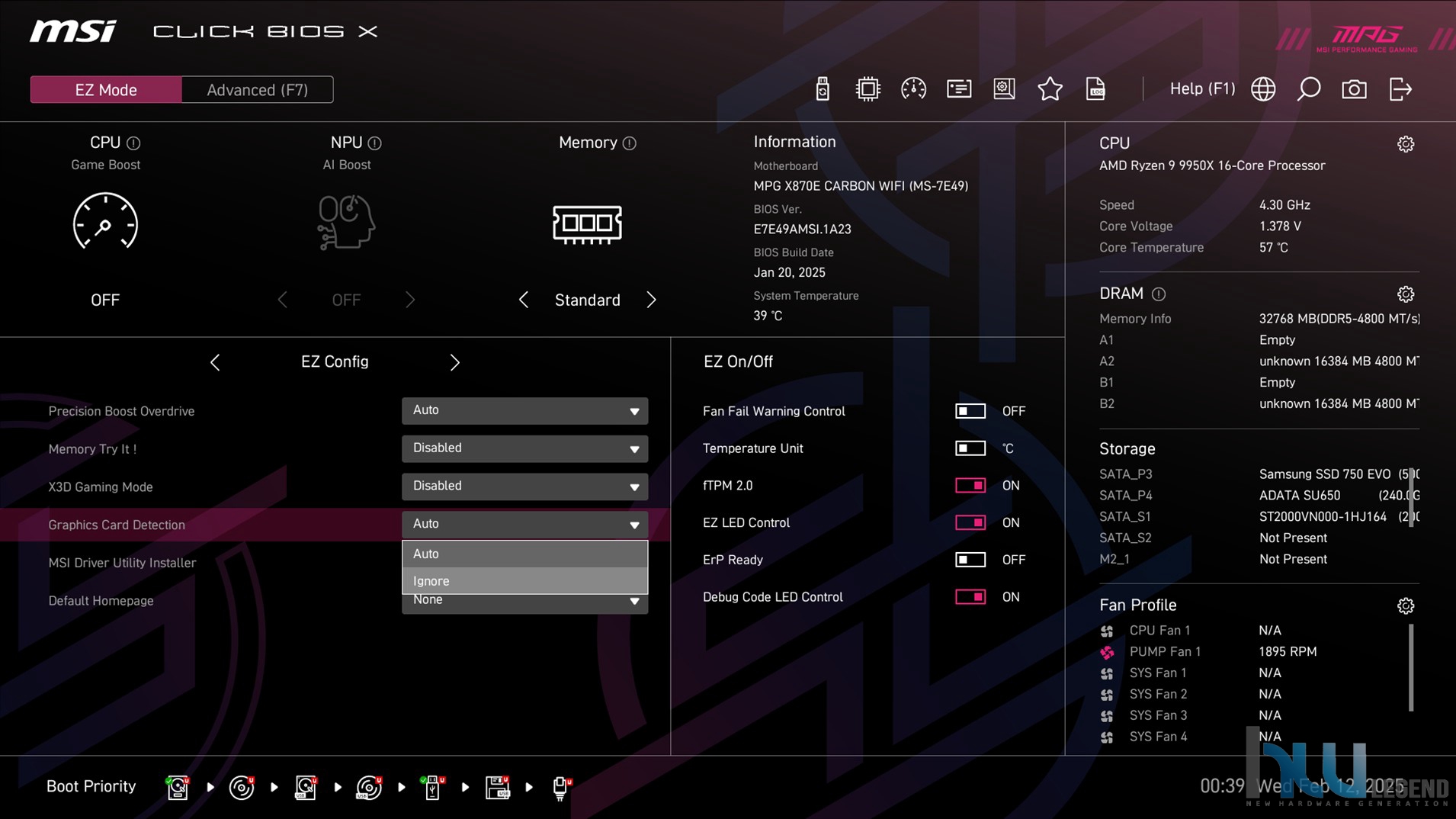Toggle Fan Fail Warning Control switch
The width and height of the screenshot is (1456, 819).
970,411
